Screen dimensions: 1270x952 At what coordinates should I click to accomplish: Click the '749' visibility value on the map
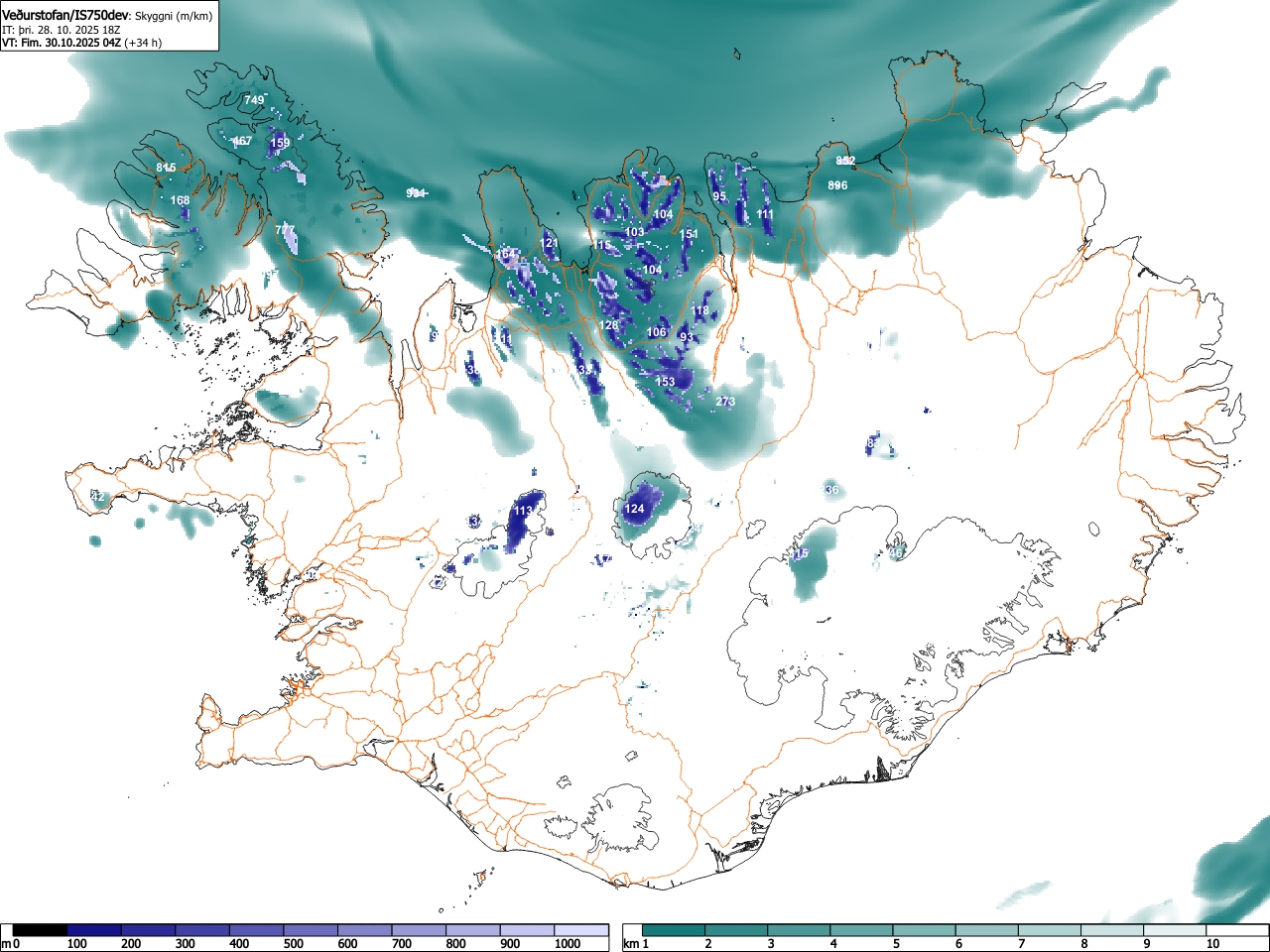coord(255,100)
